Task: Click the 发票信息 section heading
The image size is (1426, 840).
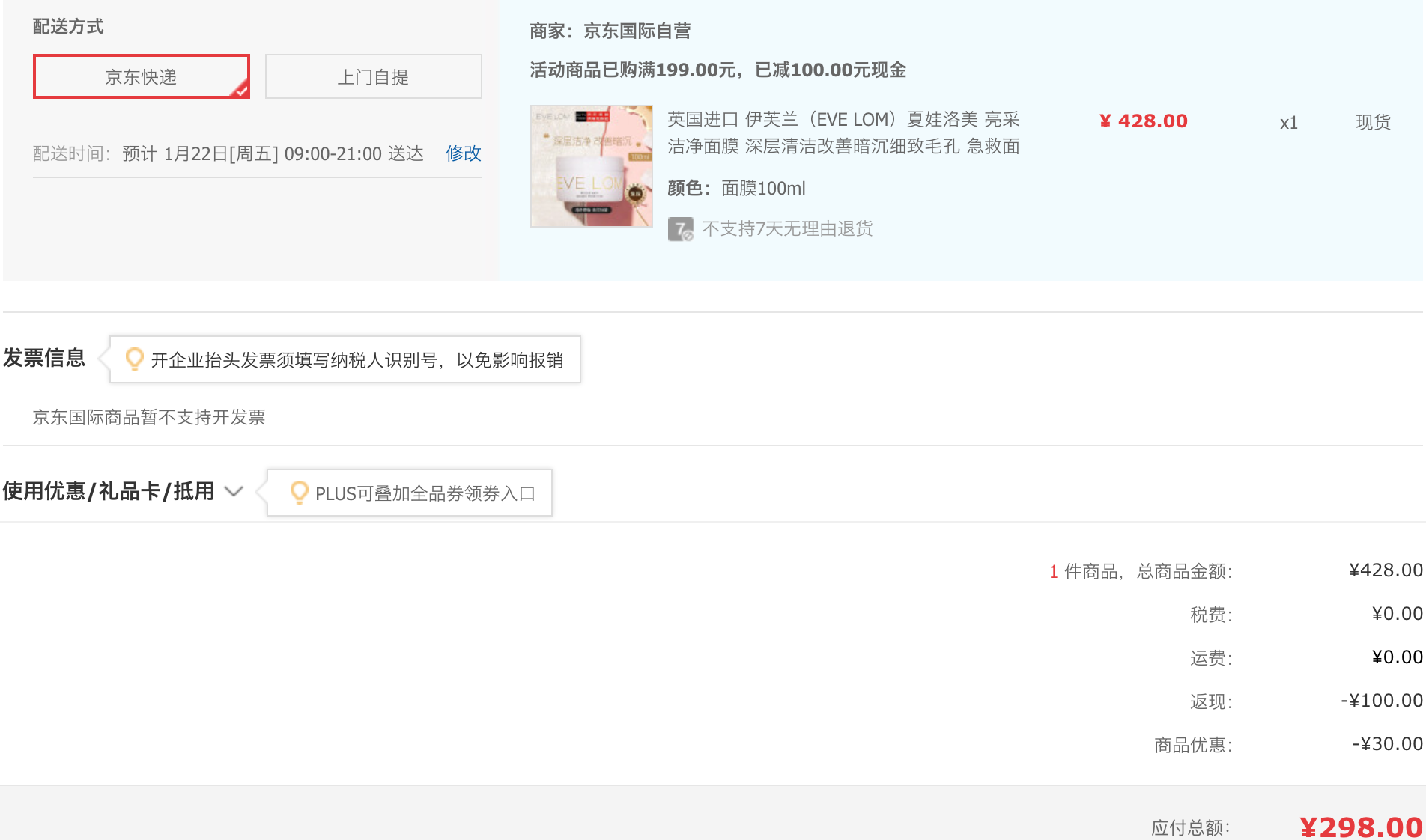Action: point(44,358)
